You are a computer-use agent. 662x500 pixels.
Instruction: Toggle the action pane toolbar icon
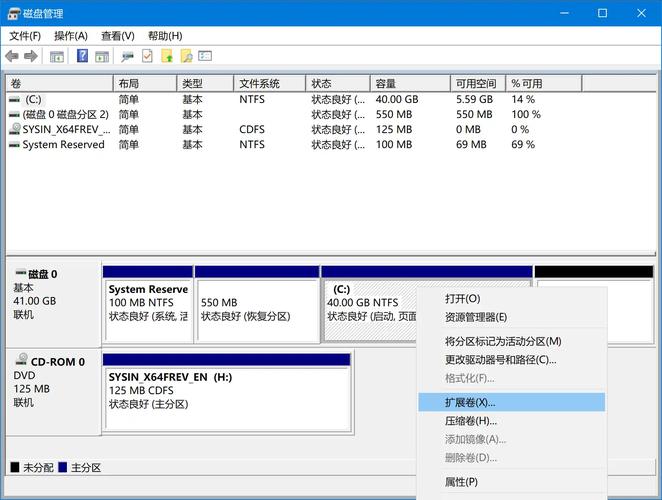point(102,56)
